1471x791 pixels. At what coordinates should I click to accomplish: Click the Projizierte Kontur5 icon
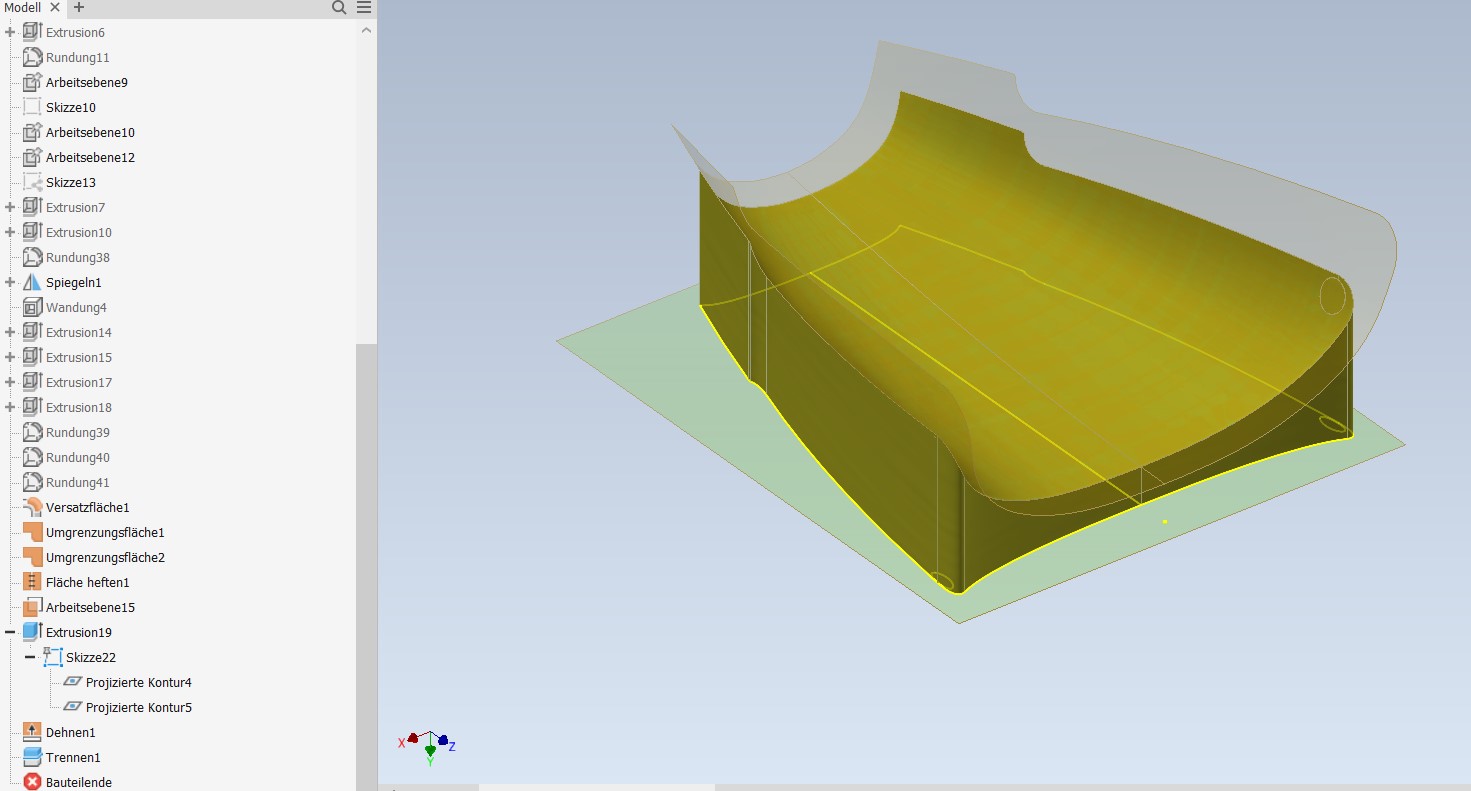coord(73,707)
